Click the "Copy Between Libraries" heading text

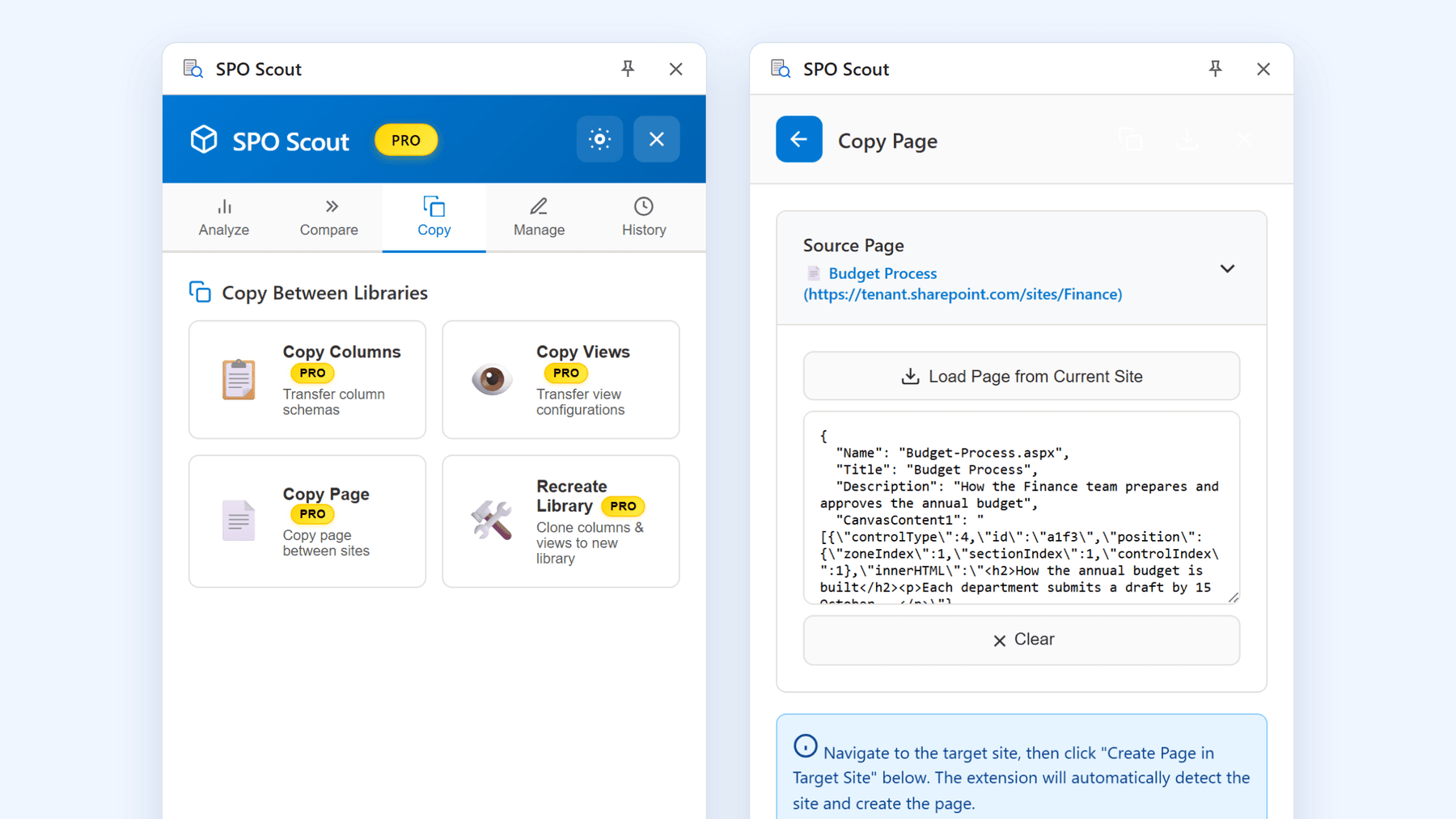324,293
